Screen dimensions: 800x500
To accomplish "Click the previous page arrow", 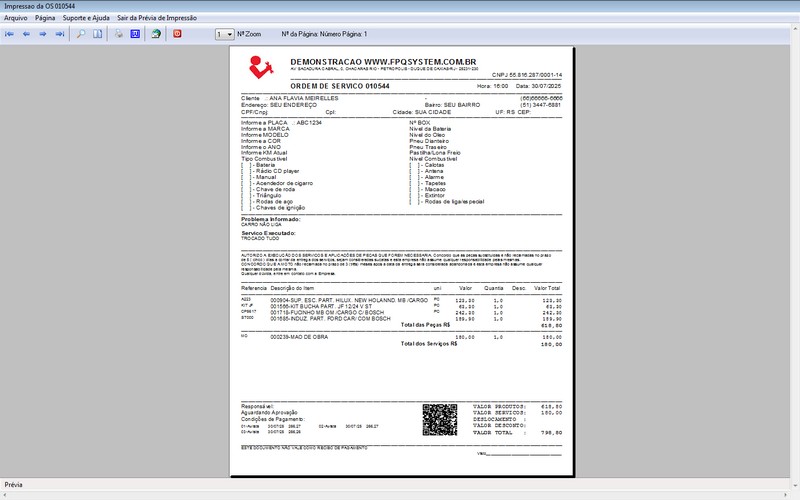I will tap(26, 34).
